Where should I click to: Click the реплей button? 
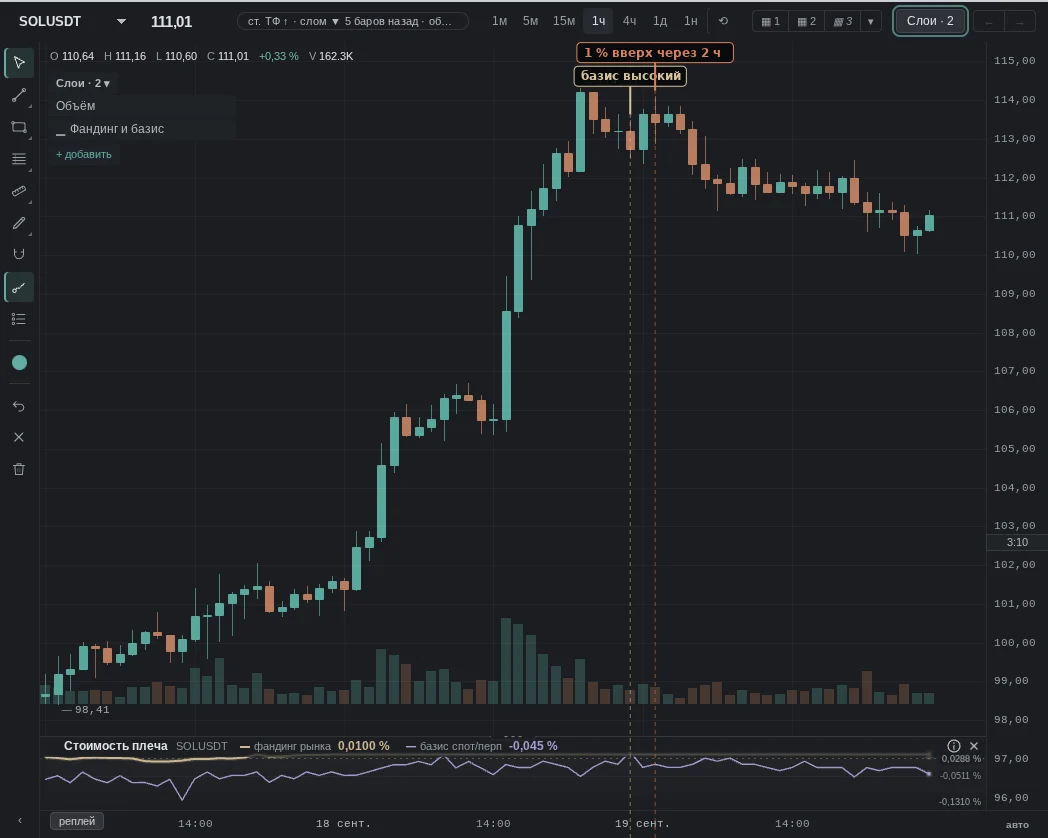pyautogui.click(x=77, y=821)
